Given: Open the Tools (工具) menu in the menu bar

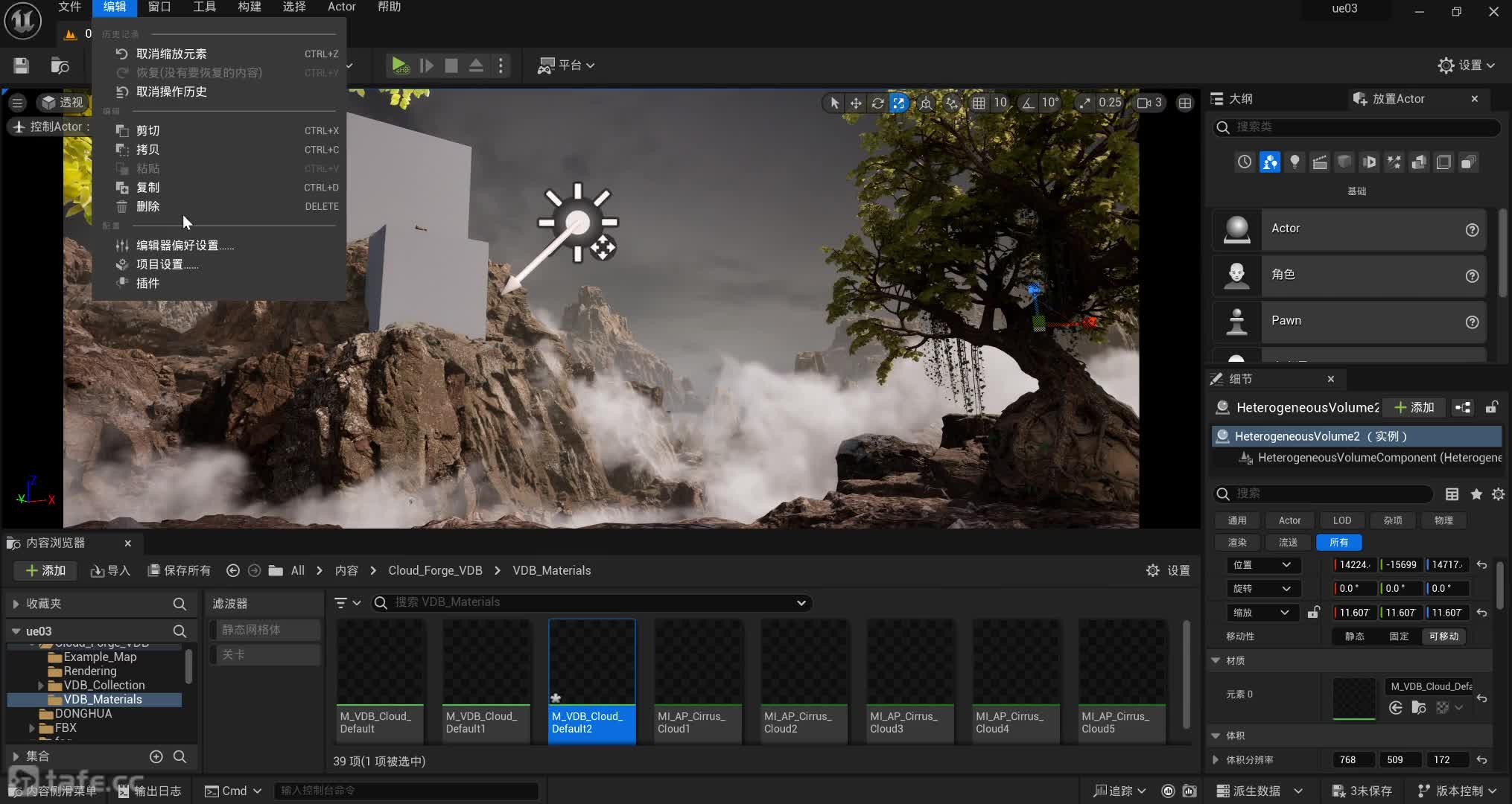Looking at the screenshot, I should click(204, 7).
